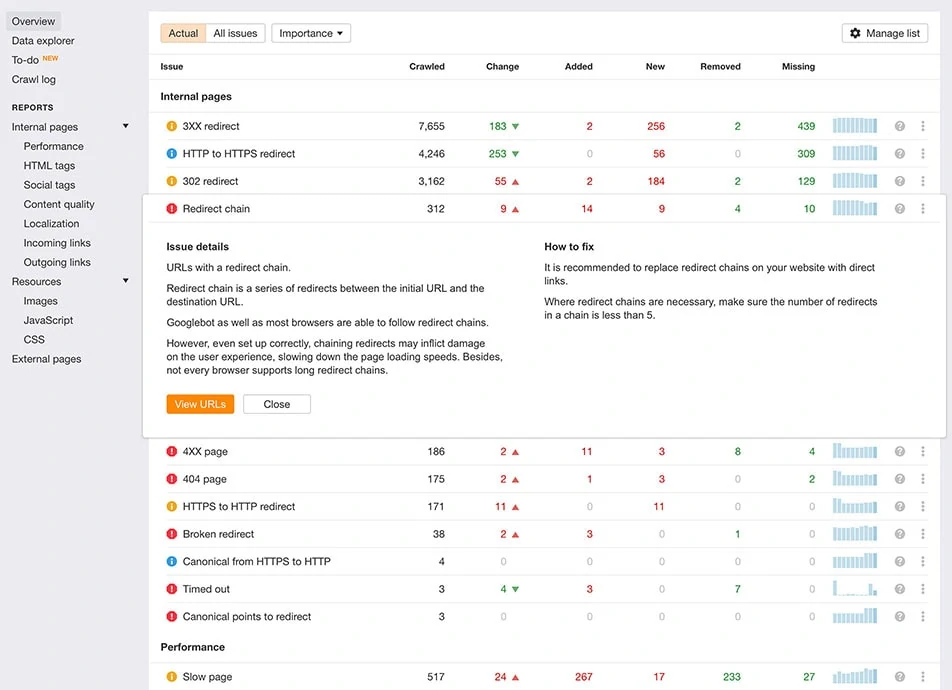Open the Importance dropdown
This screenshot has width=952, height=690.
click(311, 33)
